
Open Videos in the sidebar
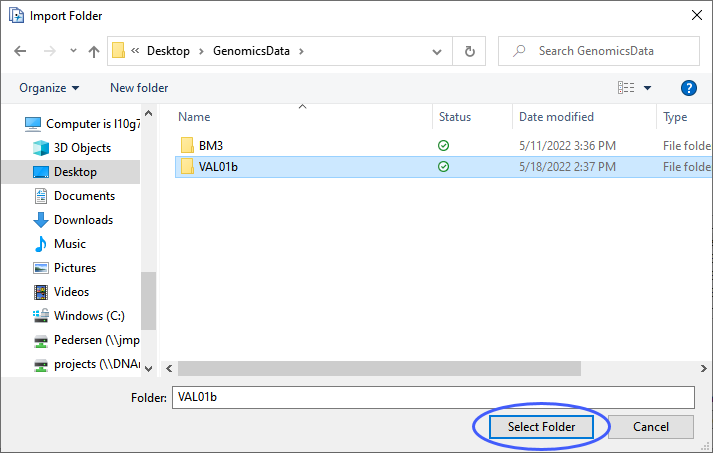(61, 292)
